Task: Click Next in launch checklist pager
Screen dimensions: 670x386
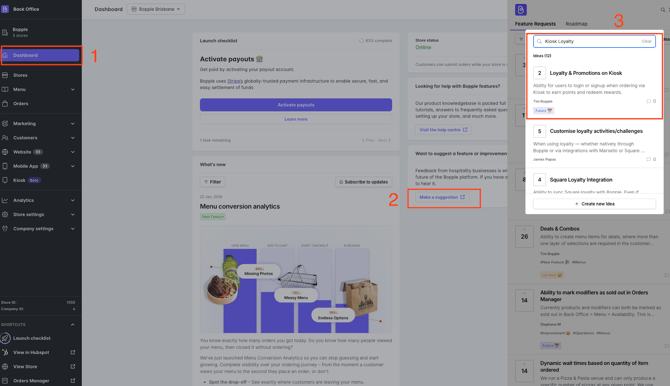Action: point(384,140)
